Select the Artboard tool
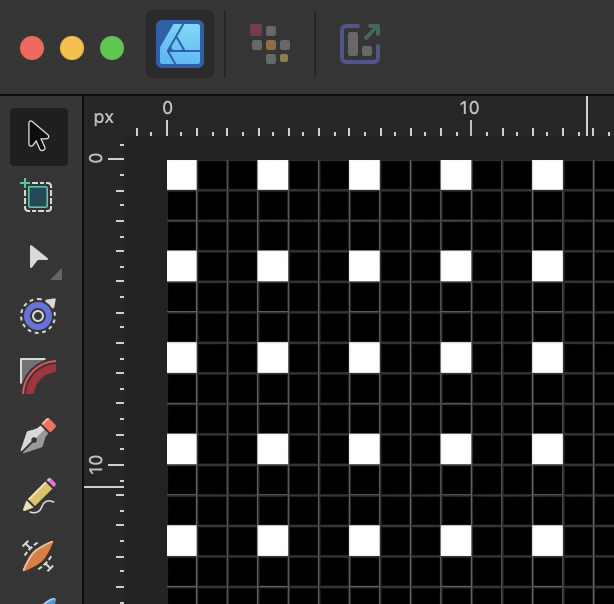This screenshot has width=614, height=604. coord(37,195)
